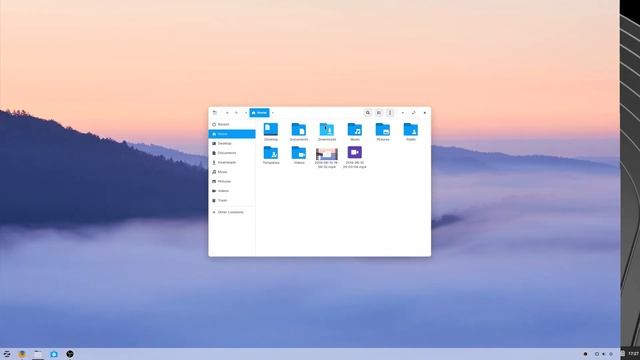Open Other Locations in the sidebar
640x360 pixels.
click(x=232, y=212)
